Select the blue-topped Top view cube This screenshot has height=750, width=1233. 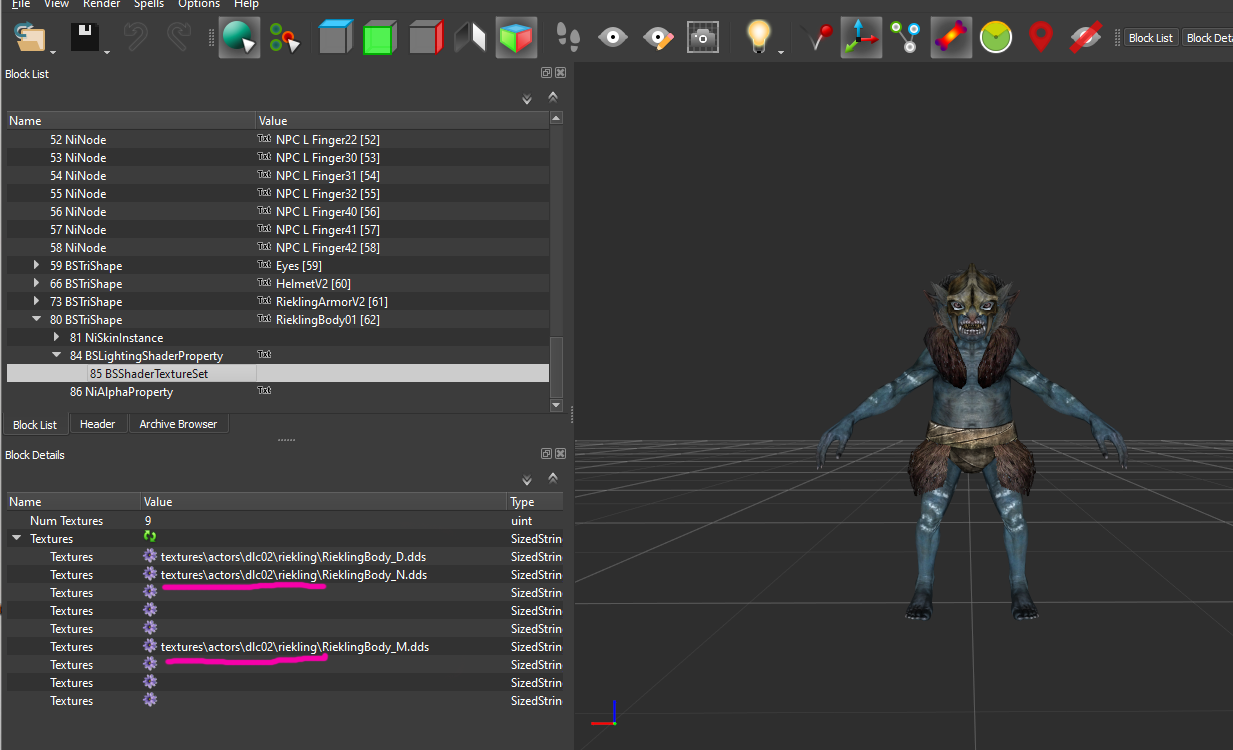point(336,38)
